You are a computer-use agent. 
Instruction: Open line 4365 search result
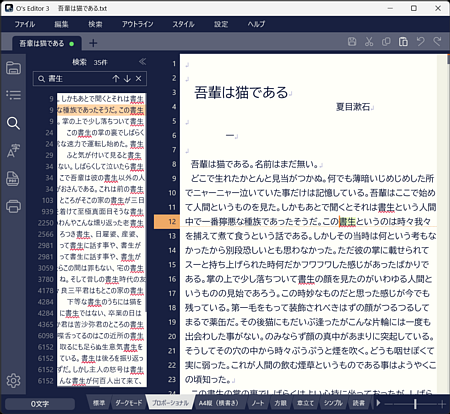point(102,324)
